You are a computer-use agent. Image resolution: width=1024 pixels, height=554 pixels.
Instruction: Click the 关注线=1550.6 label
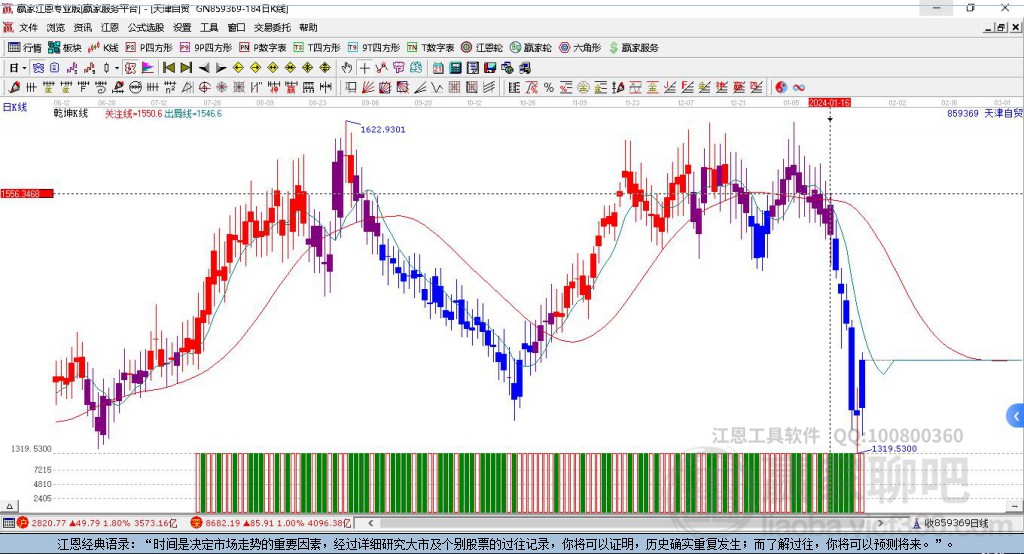click(x=134, y=114)
